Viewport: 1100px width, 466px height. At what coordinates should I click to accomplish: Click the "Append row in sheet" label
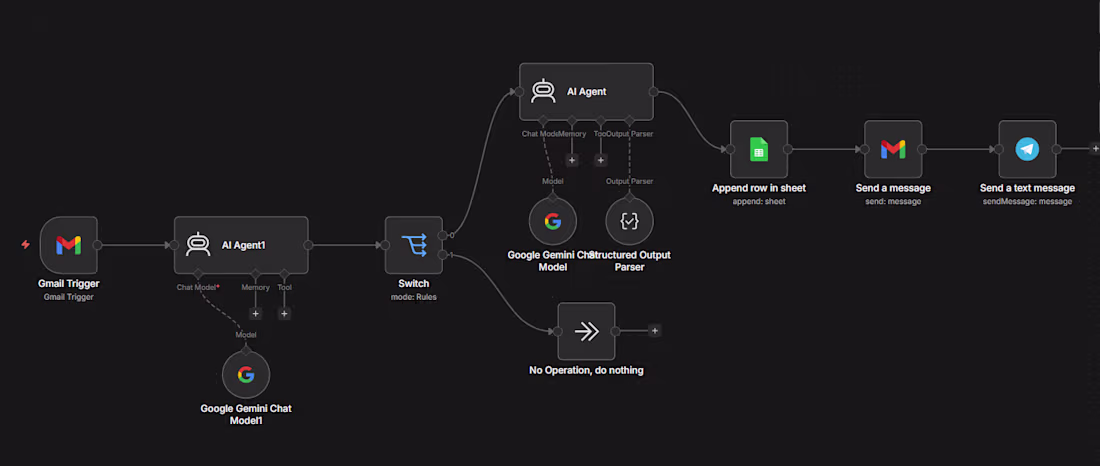tap(759, 188)
